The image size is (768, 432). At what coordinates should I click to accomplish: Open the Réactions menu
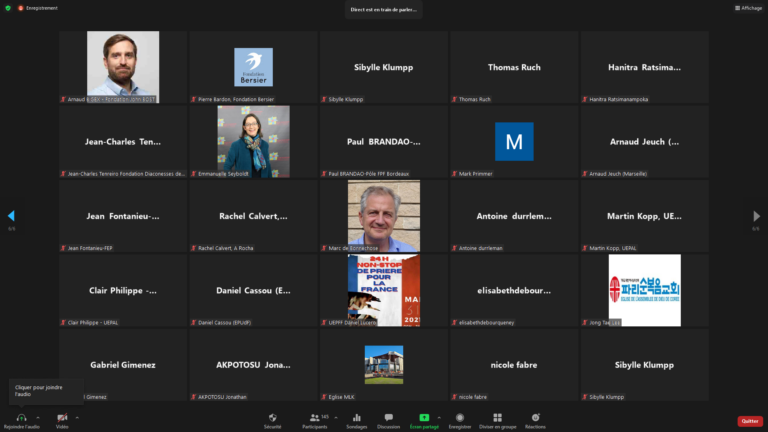(536, 417)
